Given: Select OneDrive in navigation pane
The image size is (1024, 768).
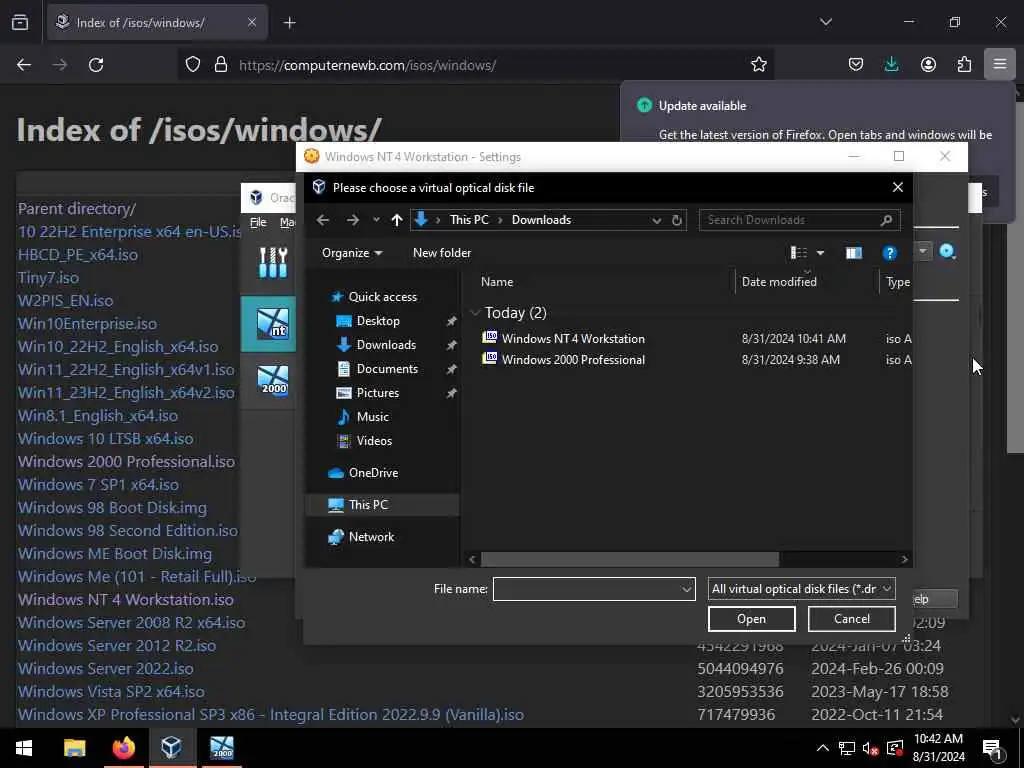Looking at the screenshot, I should point(373,473).
